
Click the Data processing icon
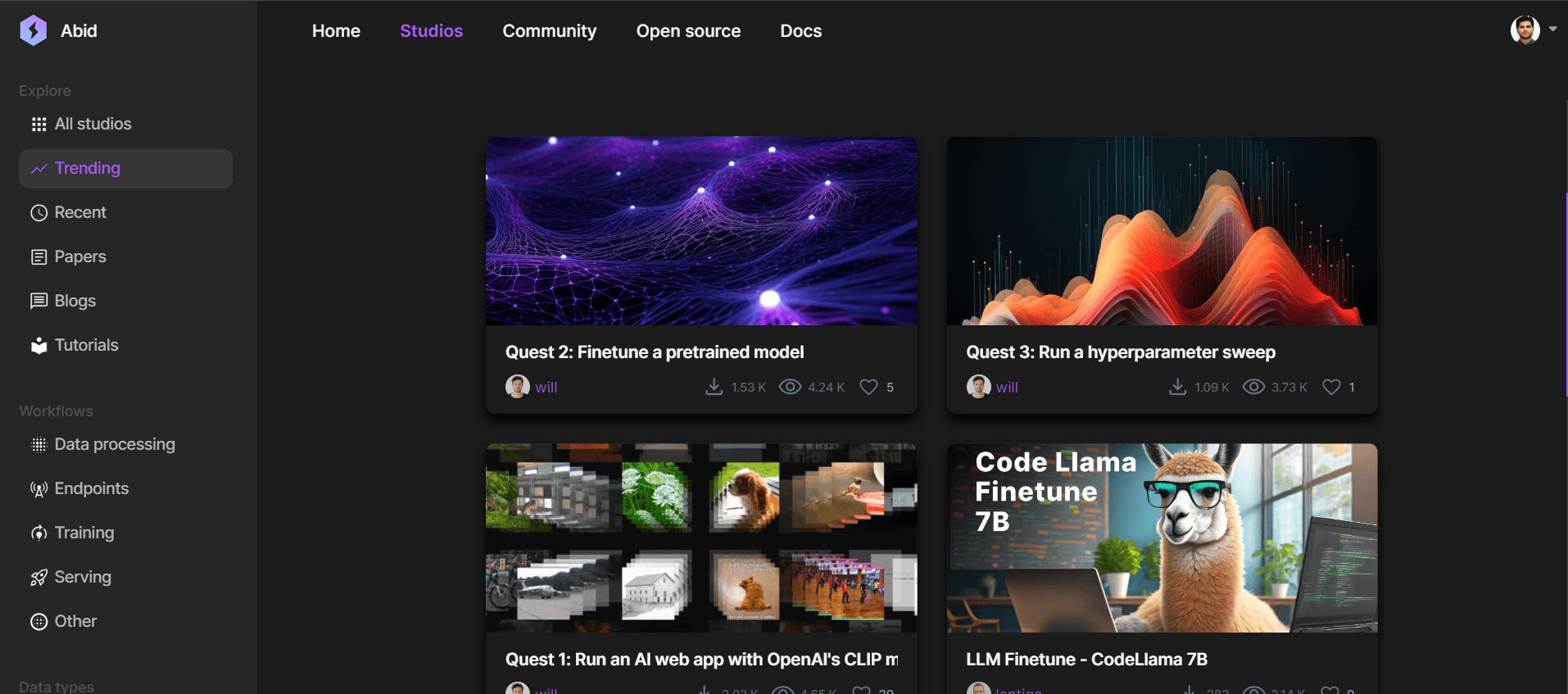pyautogui.click(x=39, y=445)
